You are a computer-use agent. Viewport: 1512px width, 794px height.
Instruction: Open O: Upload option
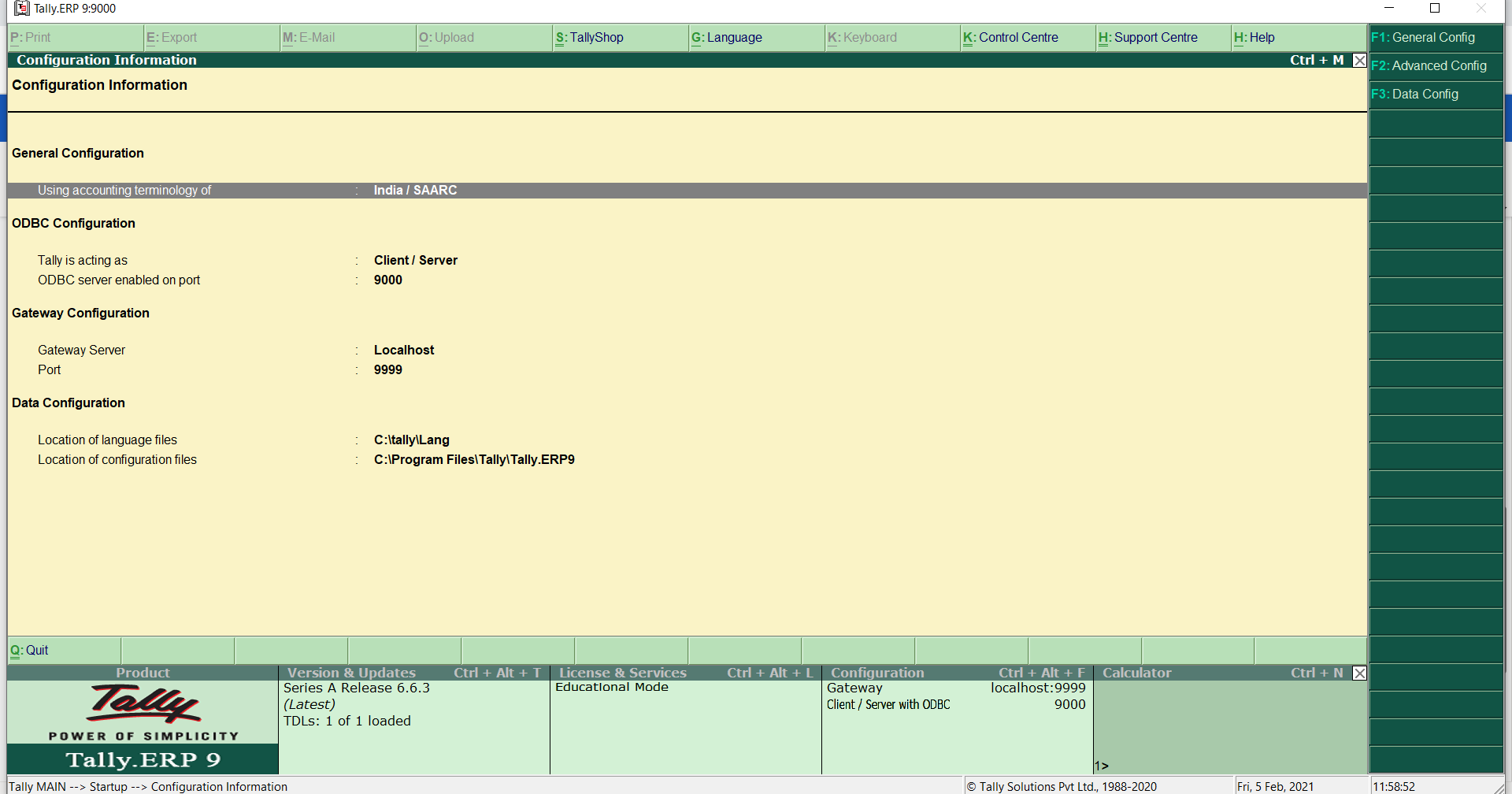[484, 37]
